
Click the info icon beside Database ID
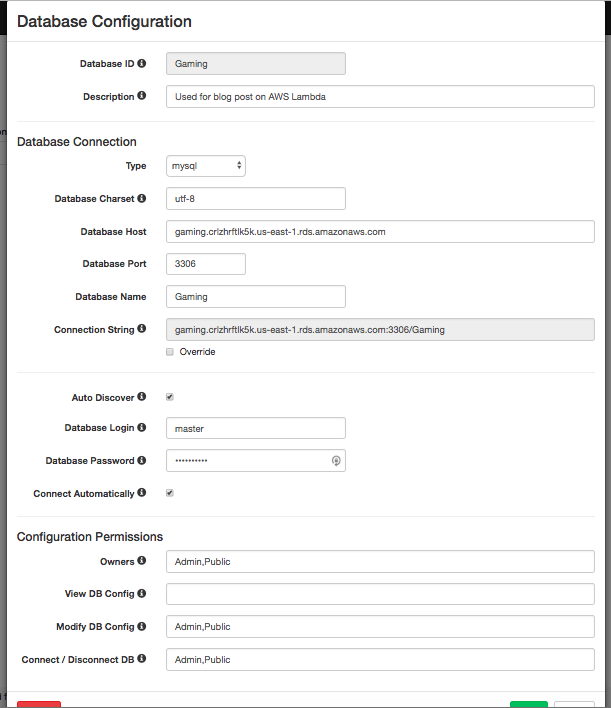point(141,63)
